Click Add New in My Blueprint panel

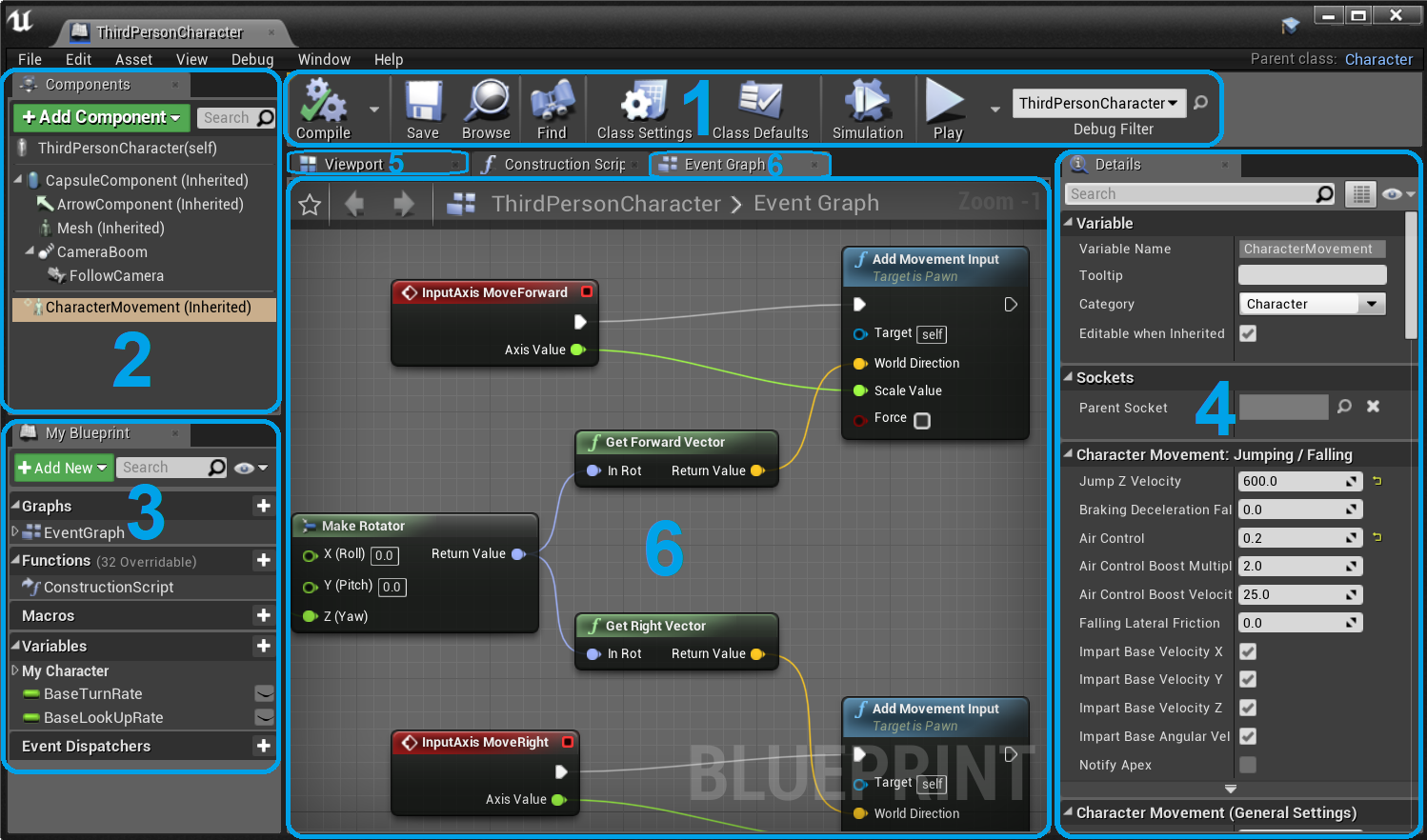pos(63,468)
